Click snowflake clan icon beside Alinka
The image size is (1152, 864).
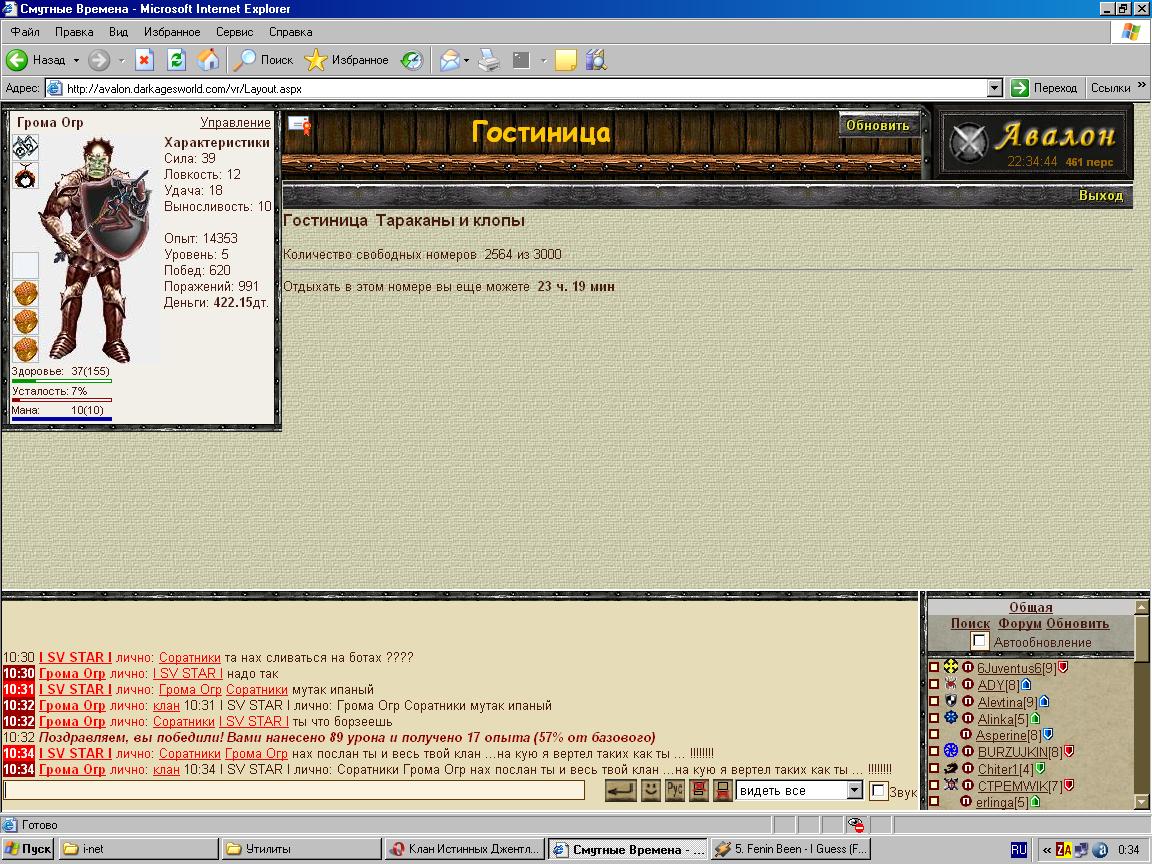coord(951,717)
